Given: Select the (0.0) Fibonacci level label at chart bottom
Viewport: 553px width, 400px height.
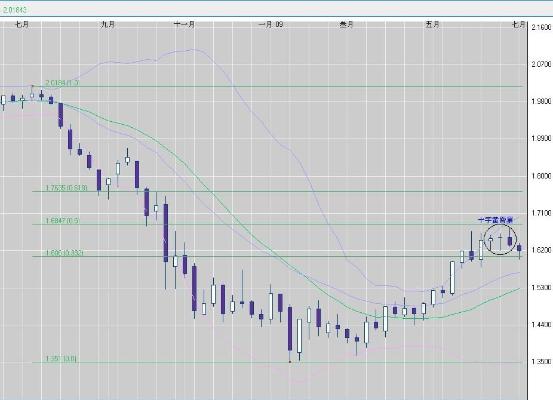Looking at the screenshot, I should pos(61,359).
